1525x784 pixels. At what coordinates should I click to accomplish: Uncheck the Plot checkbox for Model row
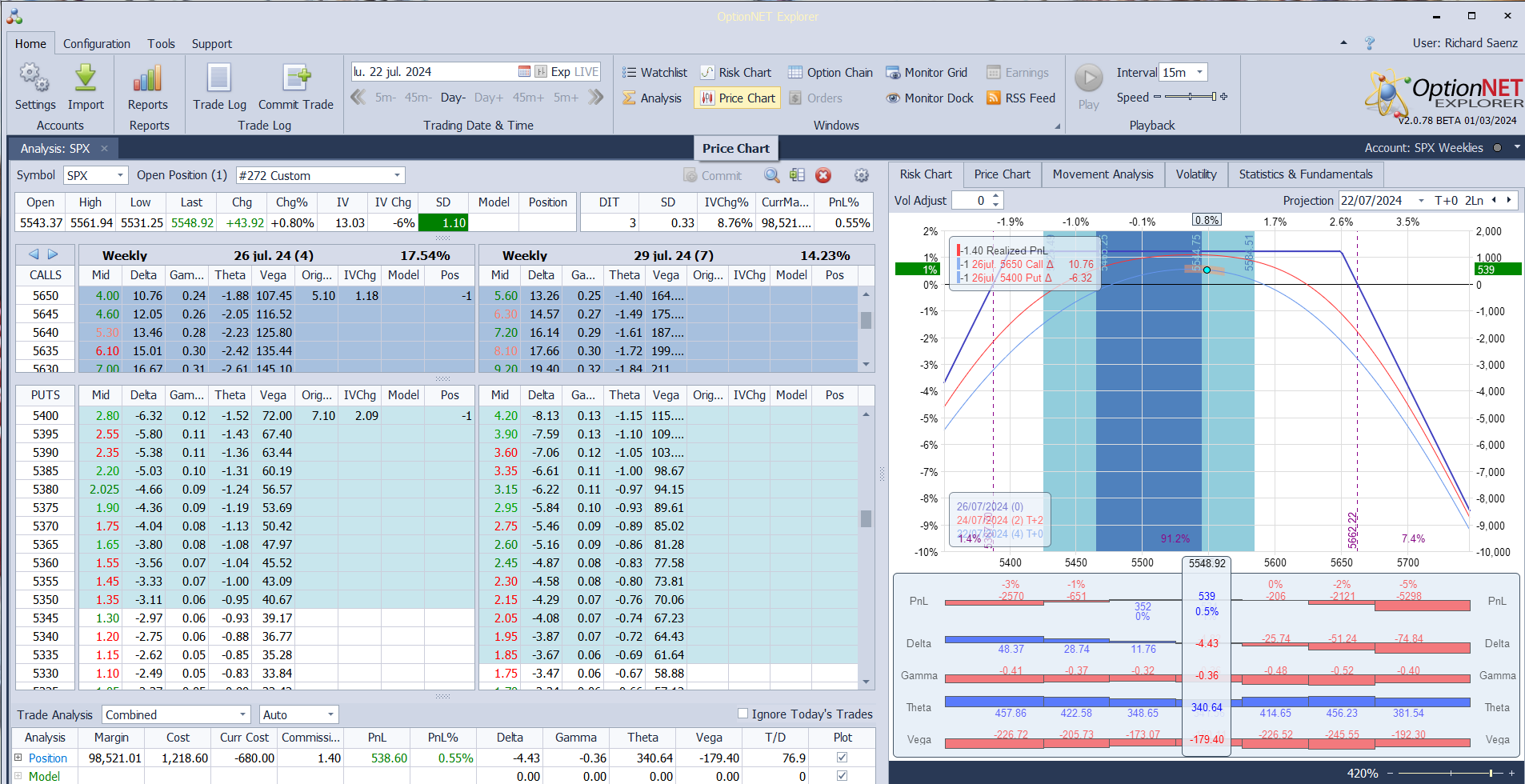pyautogui.click(x=842, y=776)
